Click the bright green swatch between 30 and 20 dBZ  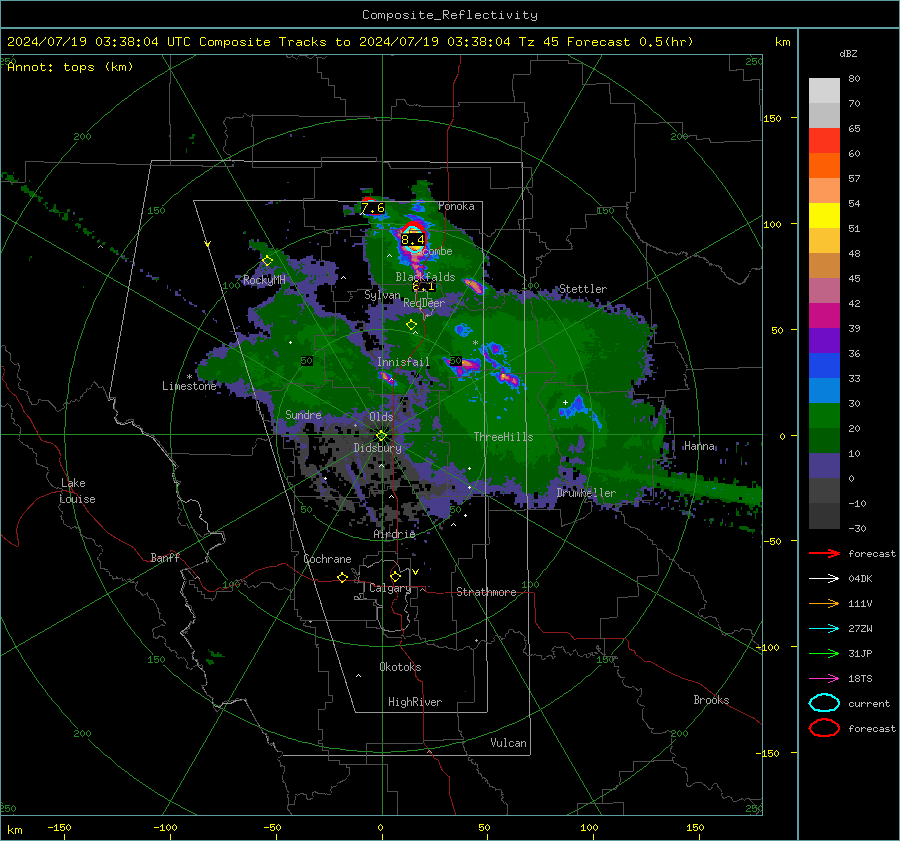pyautogui.click(x=824, y=416)
